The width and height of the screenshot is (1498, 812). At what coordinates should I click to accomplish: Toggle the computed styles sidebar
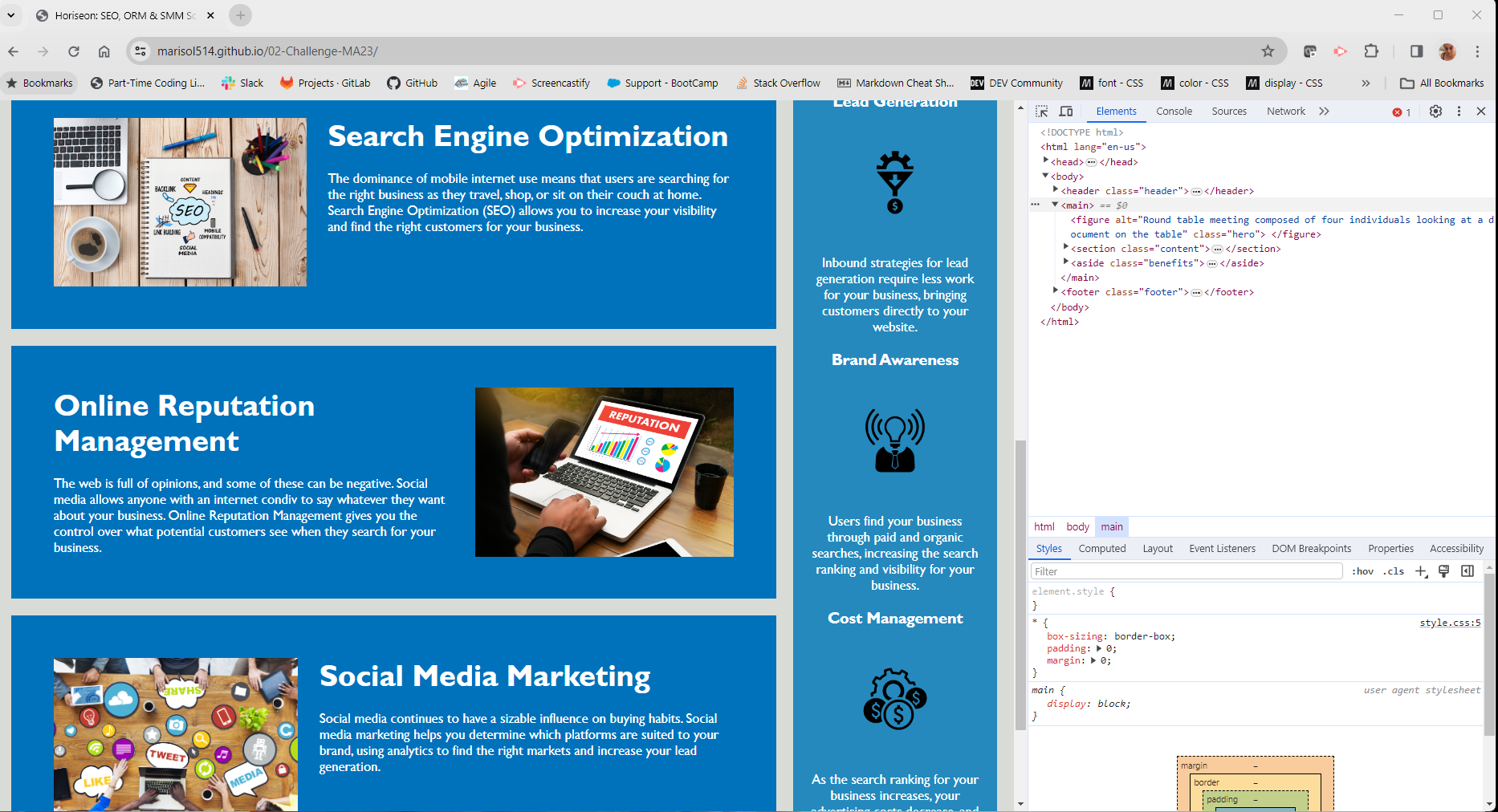pyautogui.click(x=1467, y=571)
